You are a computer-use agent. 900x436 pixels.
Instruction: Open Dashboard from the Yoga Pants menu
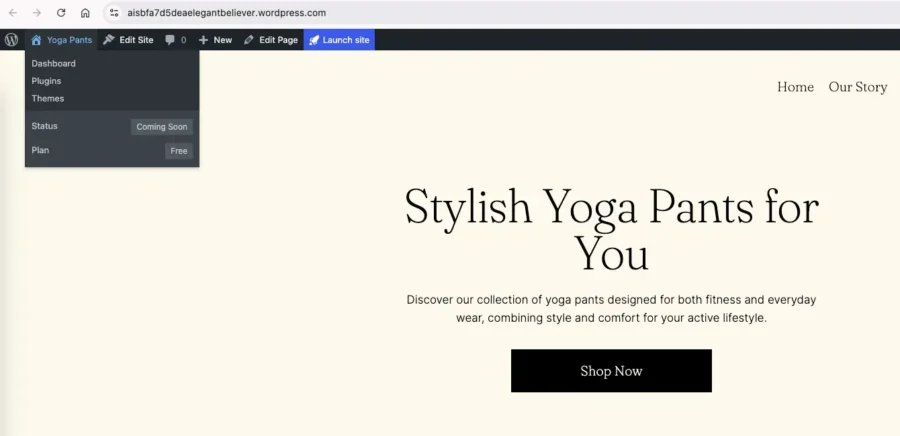click(53, 64)
